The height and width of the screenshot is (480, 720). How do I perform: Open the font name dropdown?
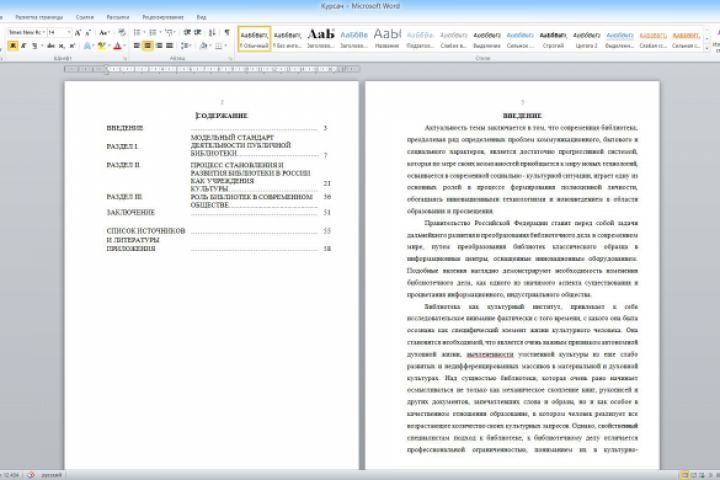click(44, 33)
